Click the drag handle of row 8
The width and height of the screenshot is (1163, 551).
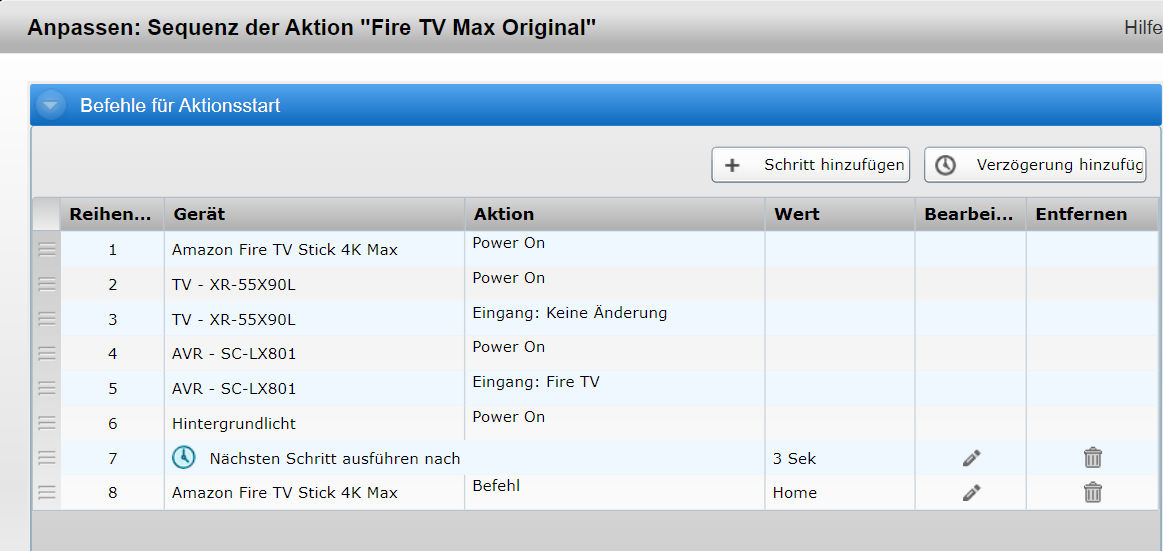point(47,492)
